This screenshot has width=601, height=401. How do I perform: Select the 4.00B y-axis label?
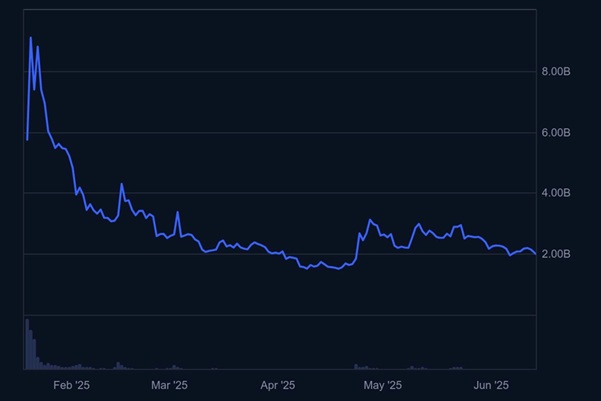(556, 193)
